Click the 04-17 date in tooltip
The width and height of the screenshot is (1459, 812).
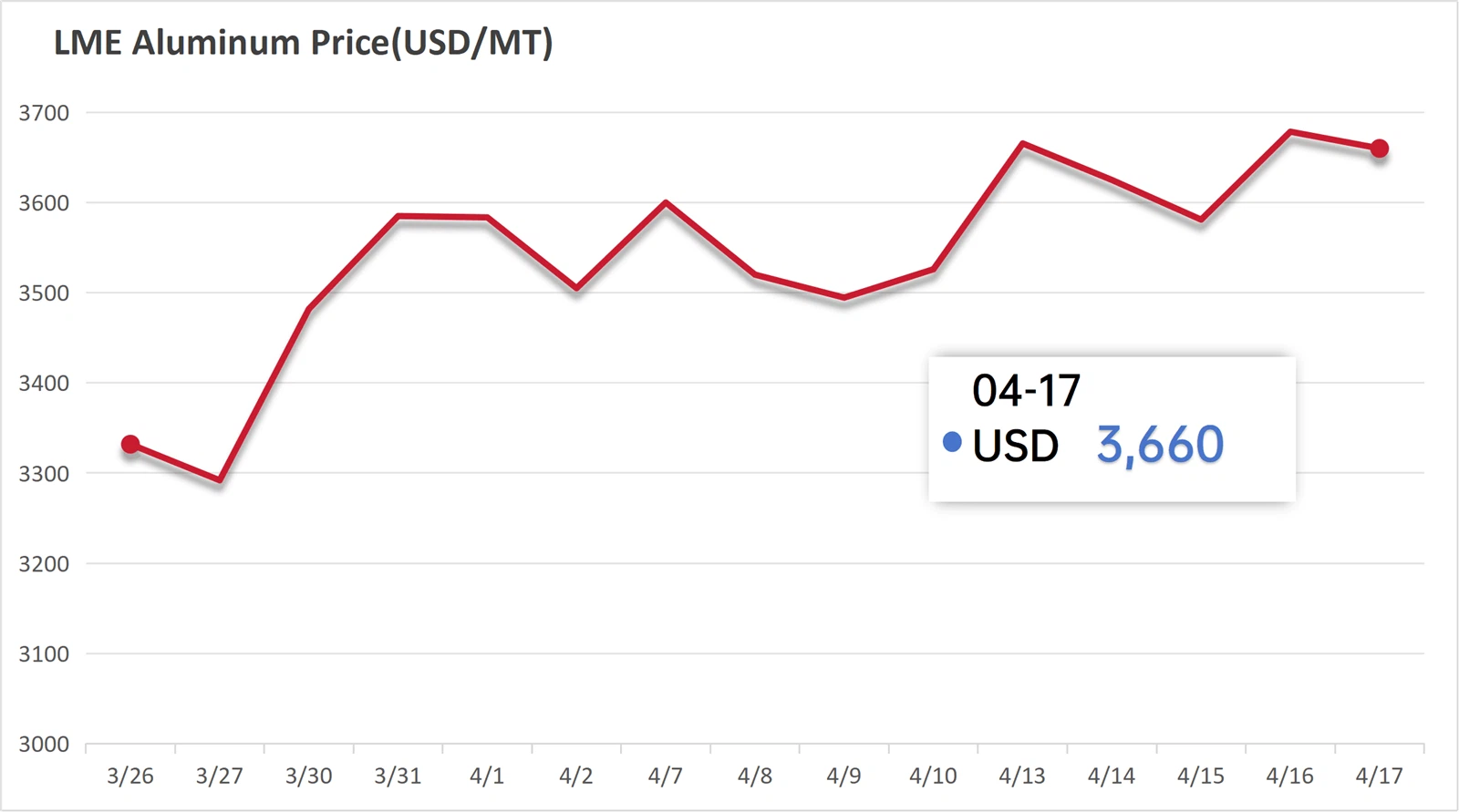click(x=1026, y=391)
